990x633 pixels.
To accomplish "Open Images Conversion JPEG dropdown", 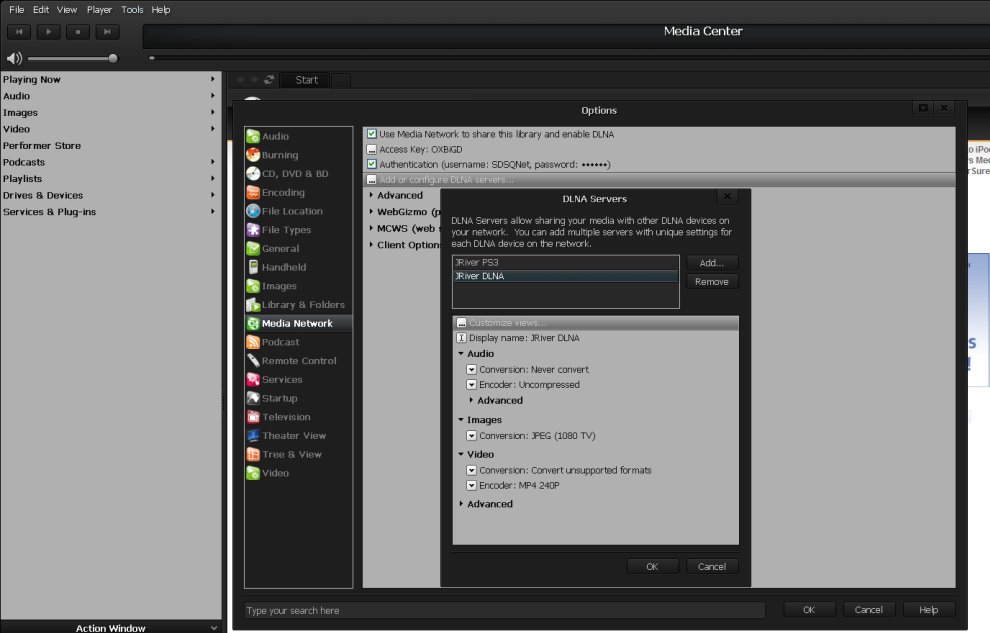I will [471, 436].
